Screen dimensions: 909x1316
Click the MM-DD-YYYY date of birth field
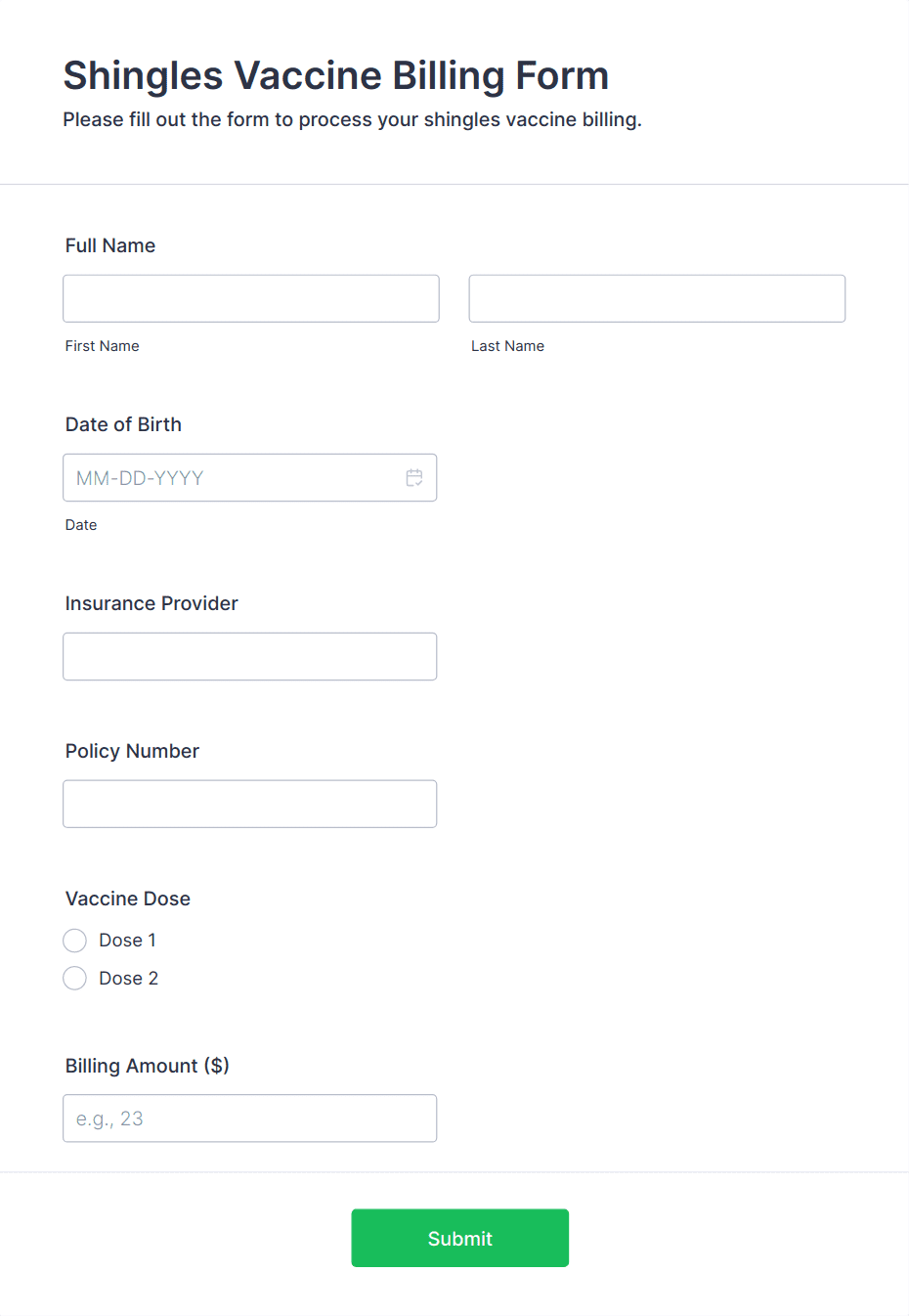click(x=250, y=478)
